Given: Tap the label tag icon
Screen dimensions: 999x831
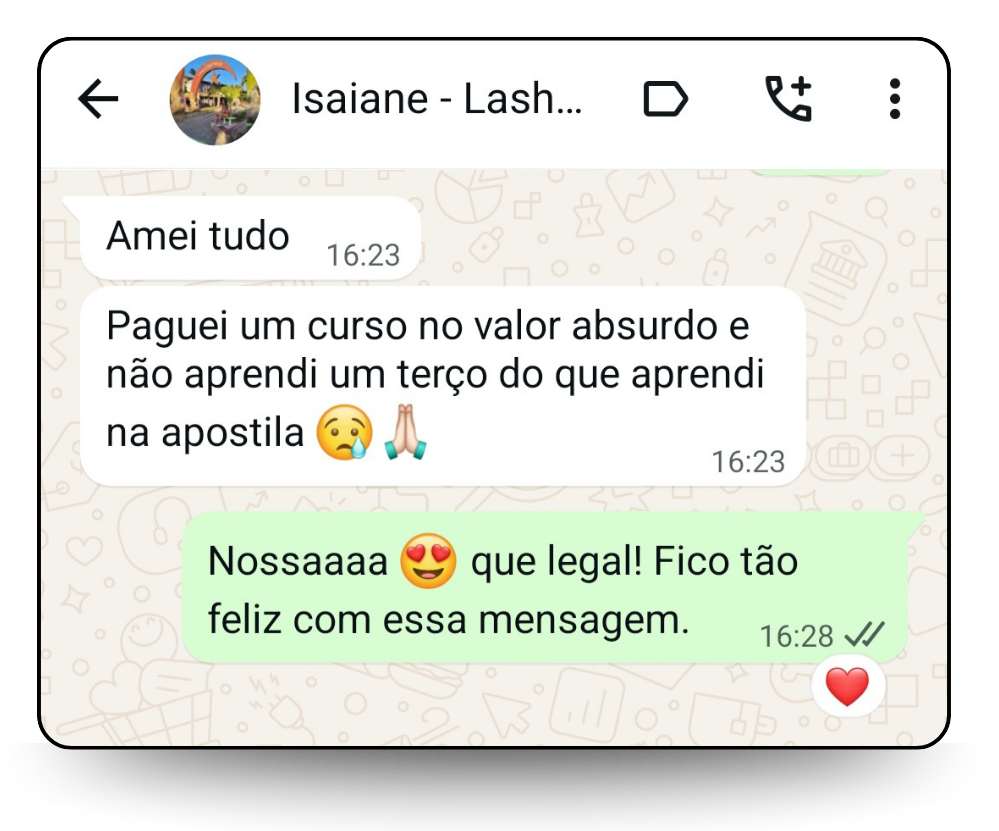Looking at the screenshot, I should click(665, 99).
